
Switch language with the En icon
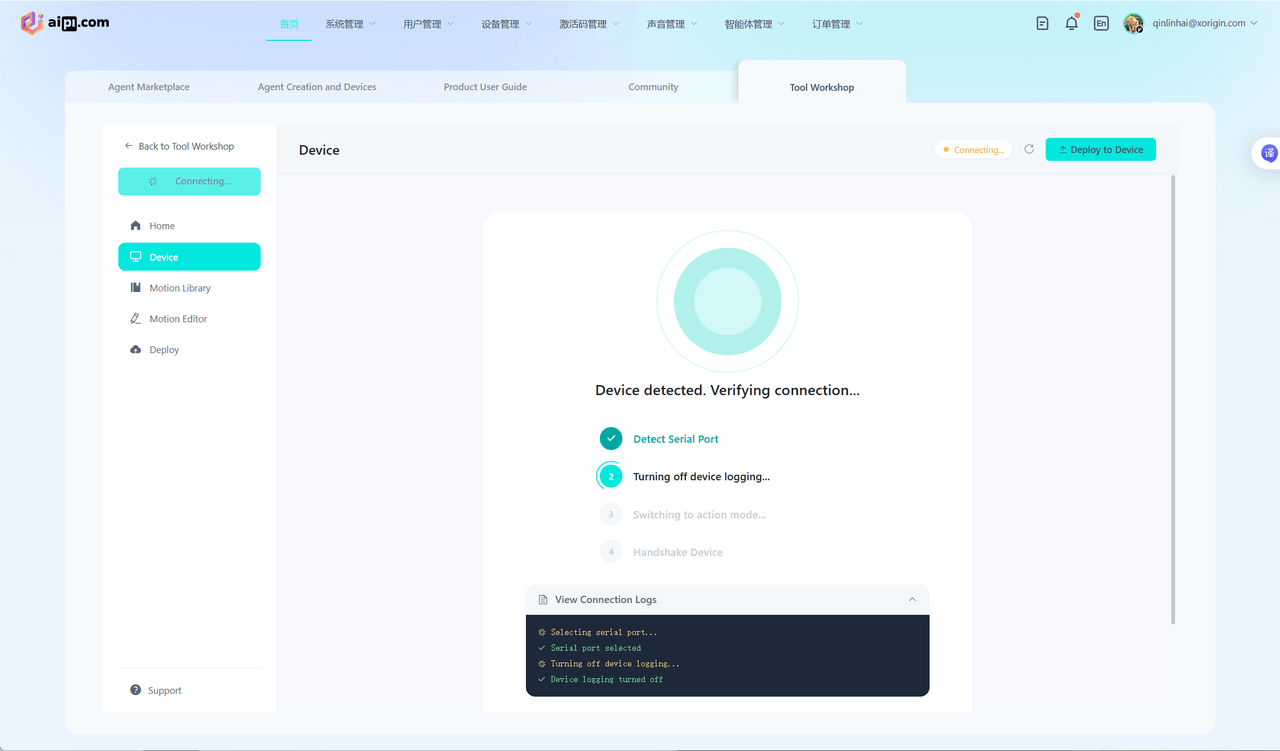[x=1101, y=23]
